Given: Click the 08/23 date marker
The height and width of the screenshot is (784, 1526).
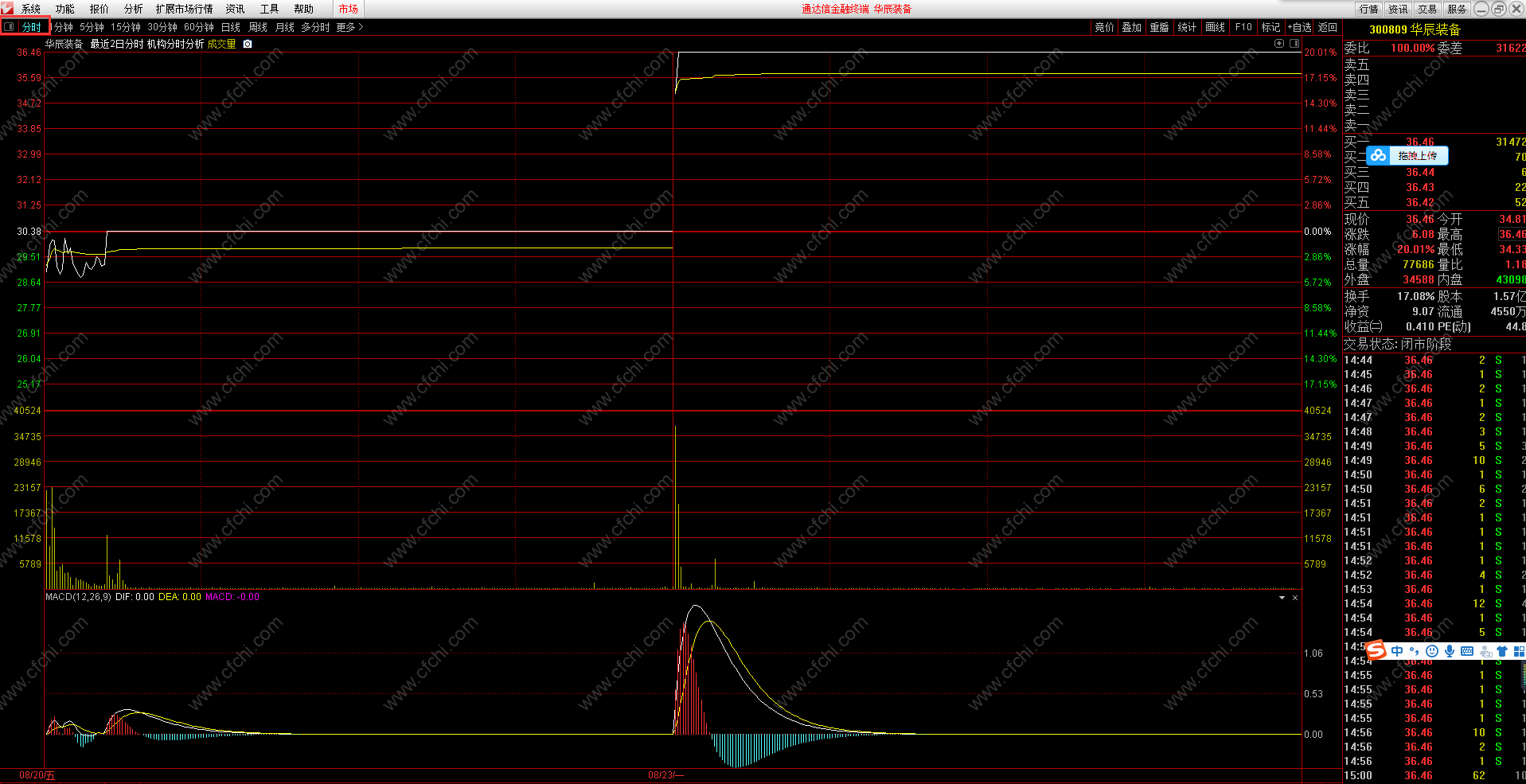Looking at the screenshot, I should tap(665, 775).
